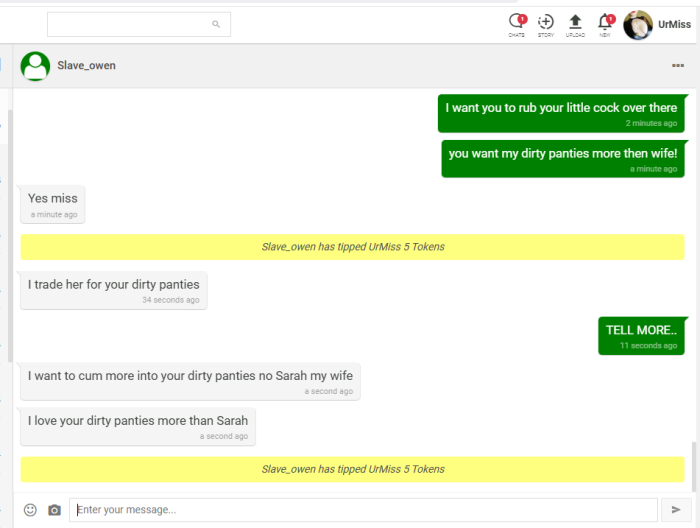
Task: Click the camera icon to attach photo
Action: click(x=54, y=510)
